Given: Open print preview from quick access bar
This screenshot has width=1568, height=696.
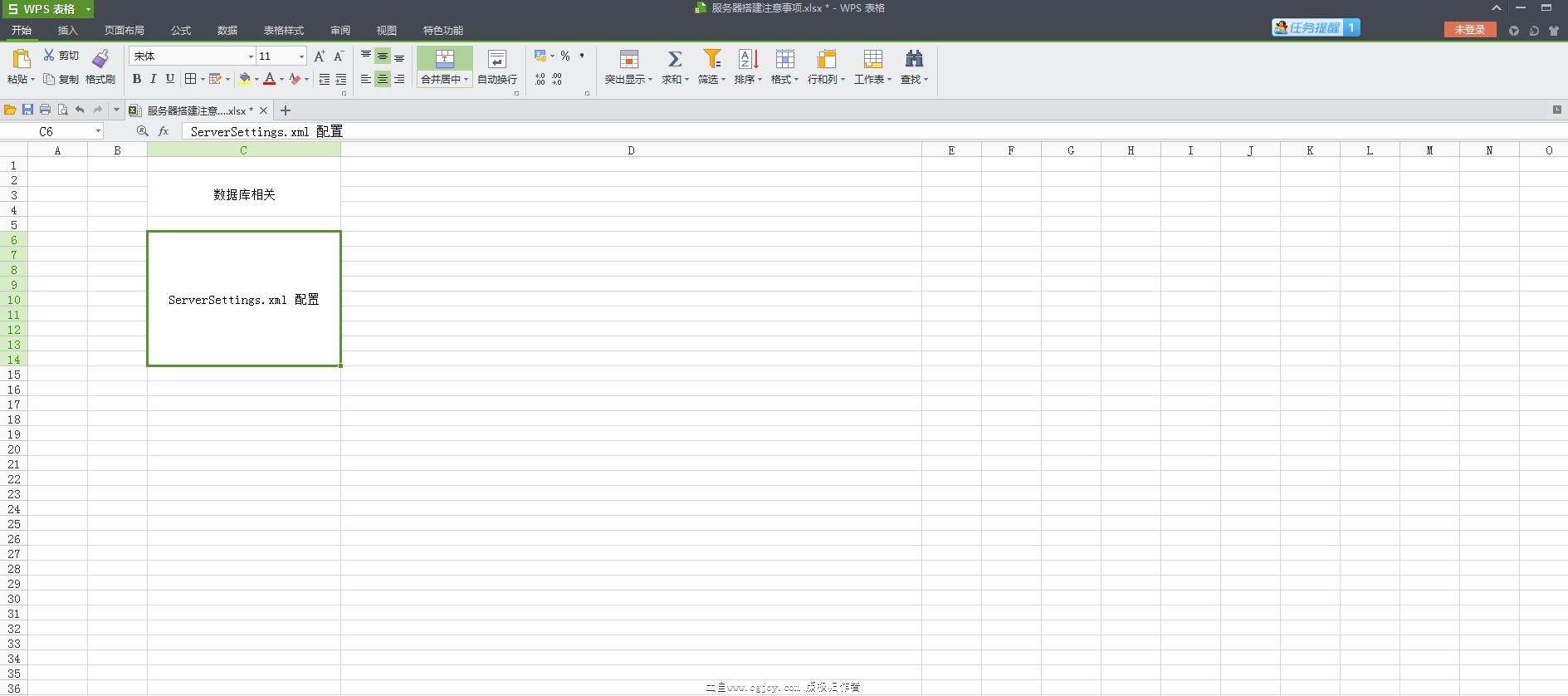Looking at the screenshot, I should pyautogui.click(x=62, y=110).
